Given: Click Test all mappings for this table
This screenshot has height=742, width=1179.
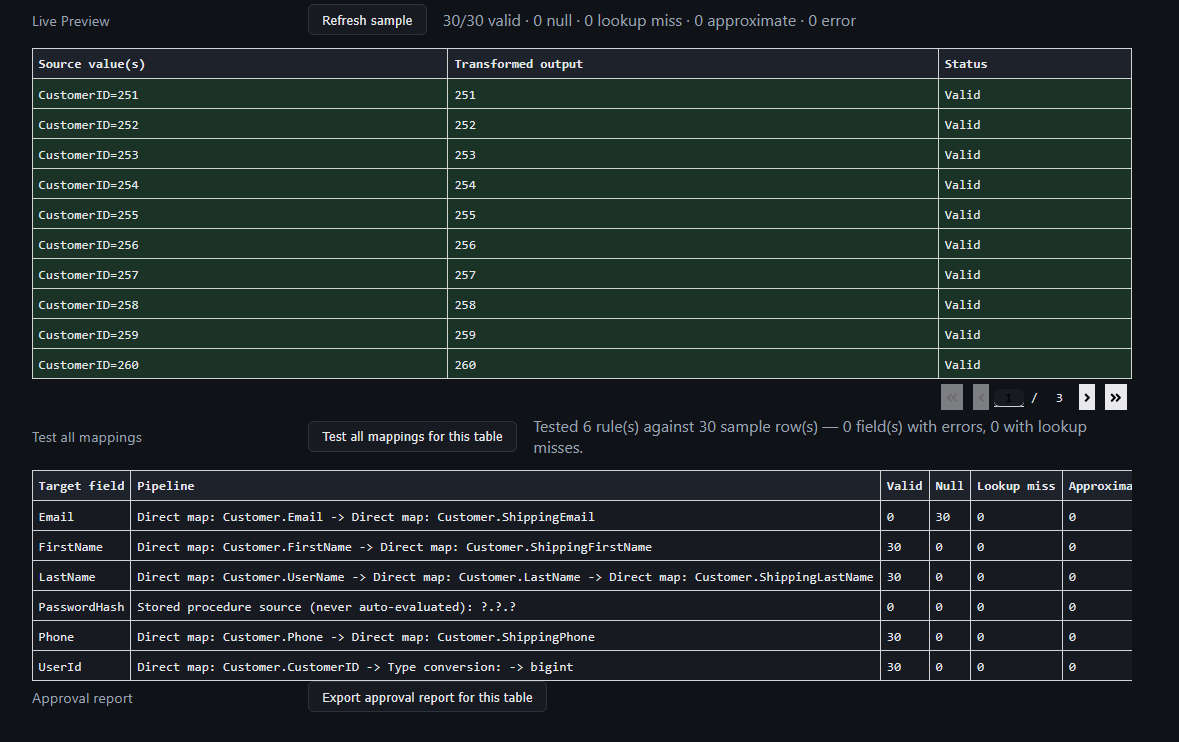Looking at the screenshot, I should pos(412,437).
